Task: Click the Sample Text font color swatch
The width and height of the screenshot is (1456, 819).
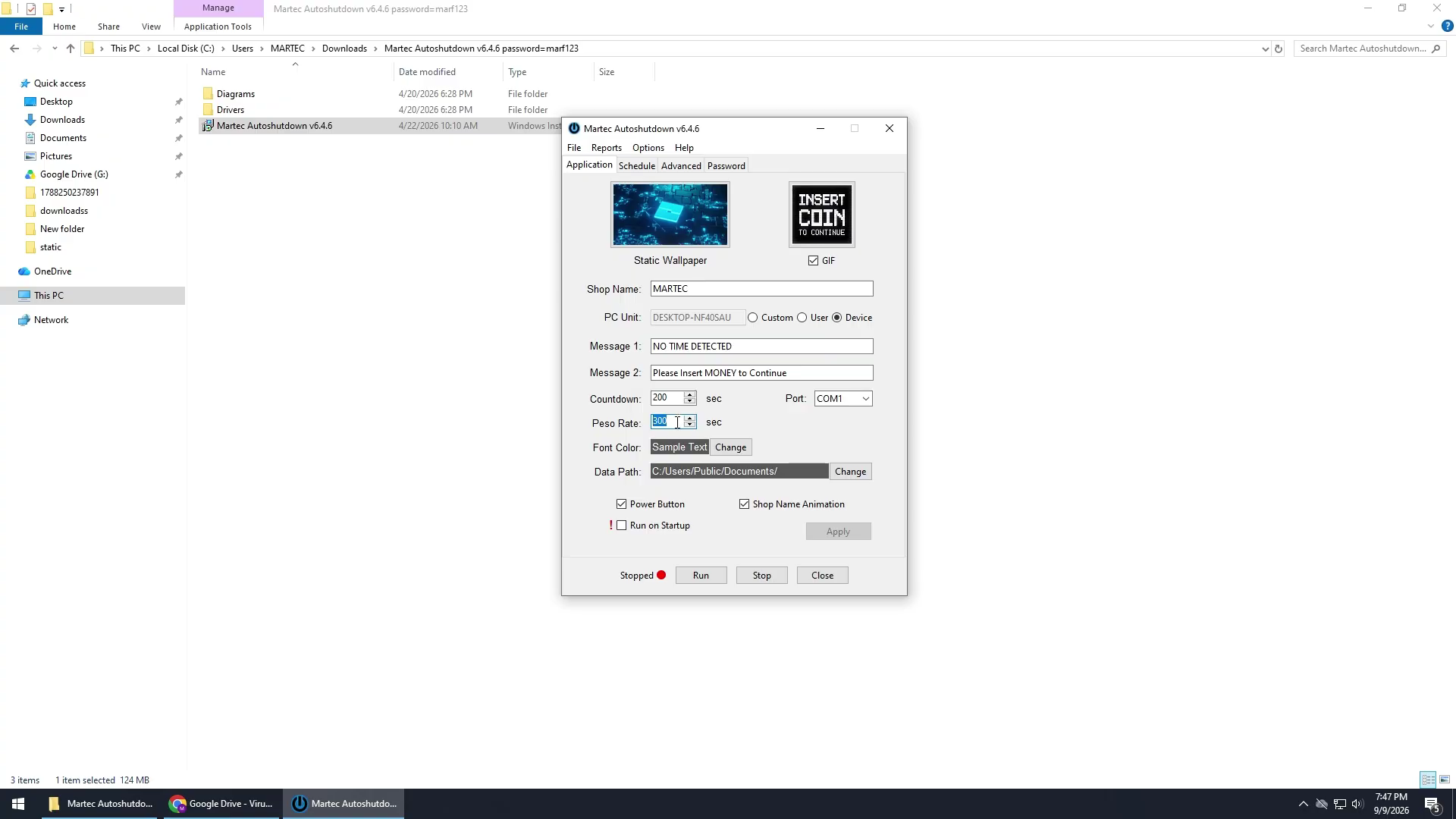Action: tap(679, 447)
